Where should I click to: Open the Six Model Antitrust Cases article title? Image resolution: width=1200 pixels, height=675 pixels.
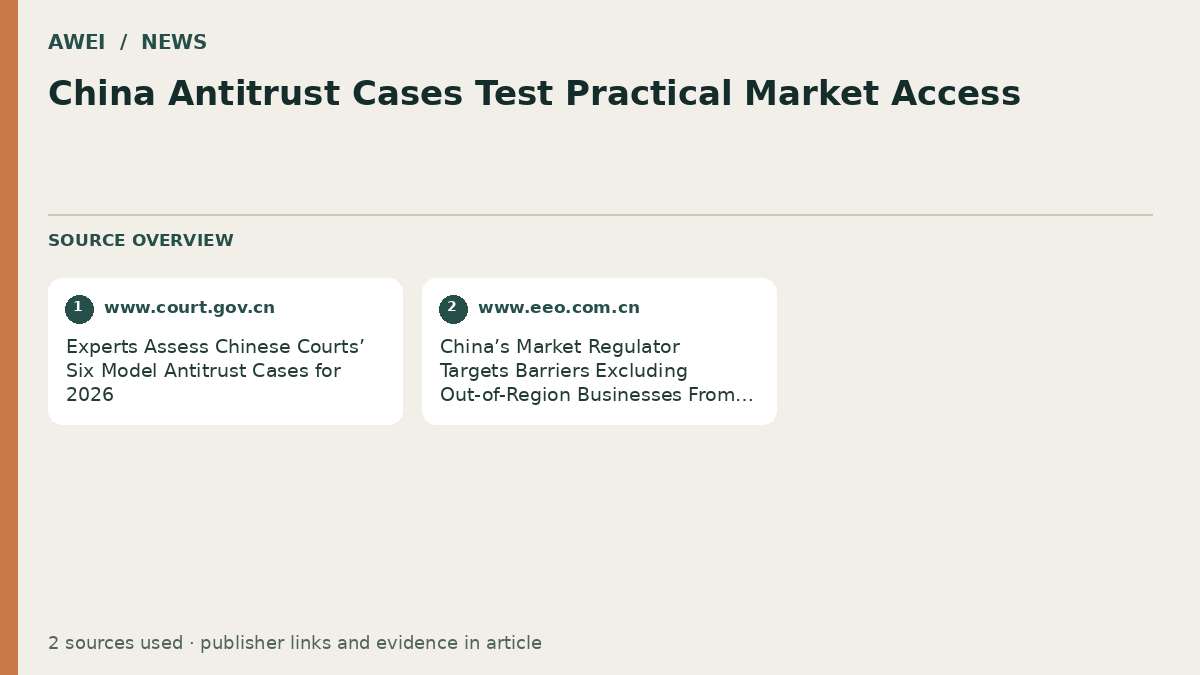(215, 371)
